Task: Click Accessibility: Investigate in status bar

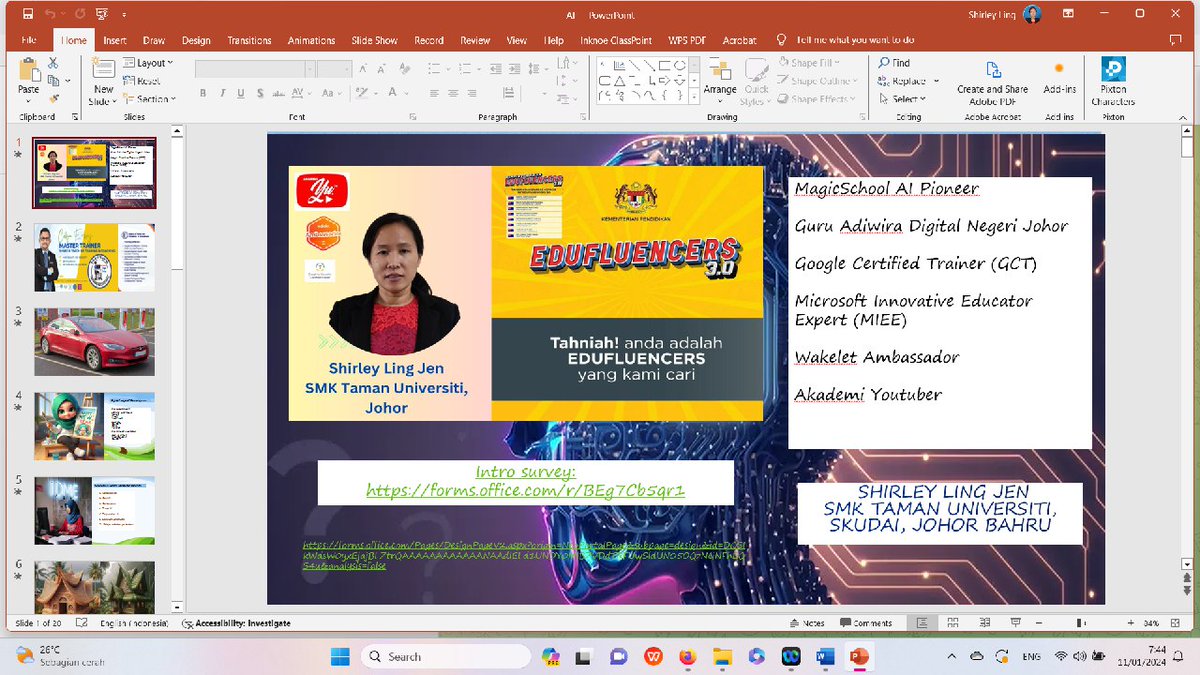Action: pyautogui.click(x=237, y=623)
